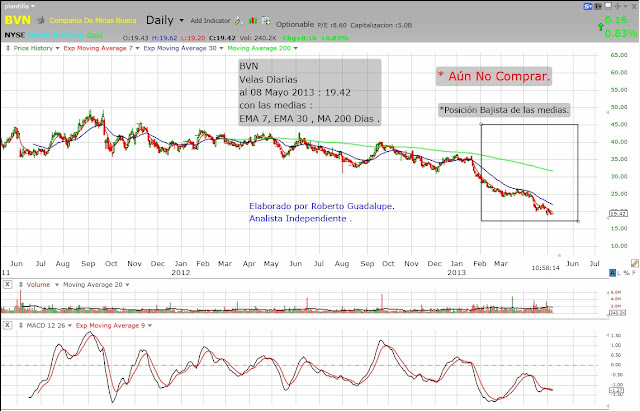
Task: Click the BVN Velas Diarias text box
Action: (x=310, y=92)
